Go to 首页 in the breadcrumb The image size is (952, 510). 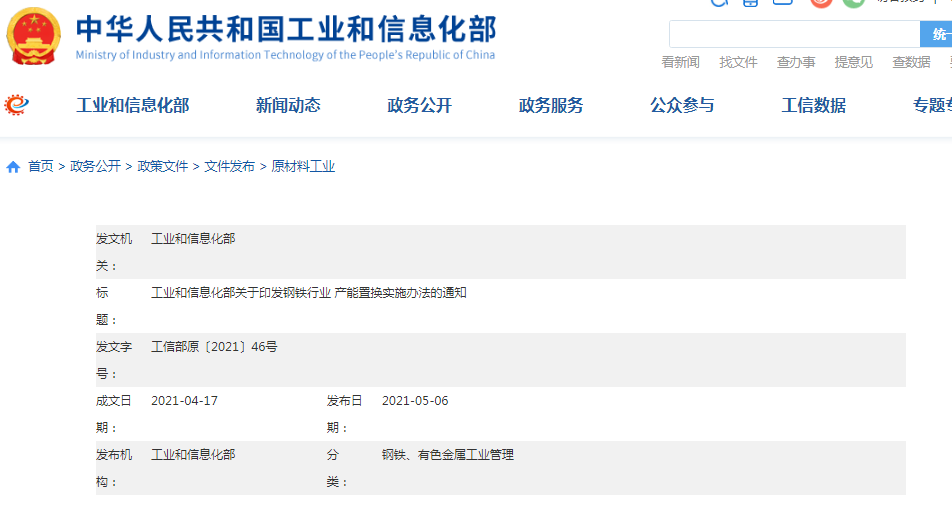[41, 167]
